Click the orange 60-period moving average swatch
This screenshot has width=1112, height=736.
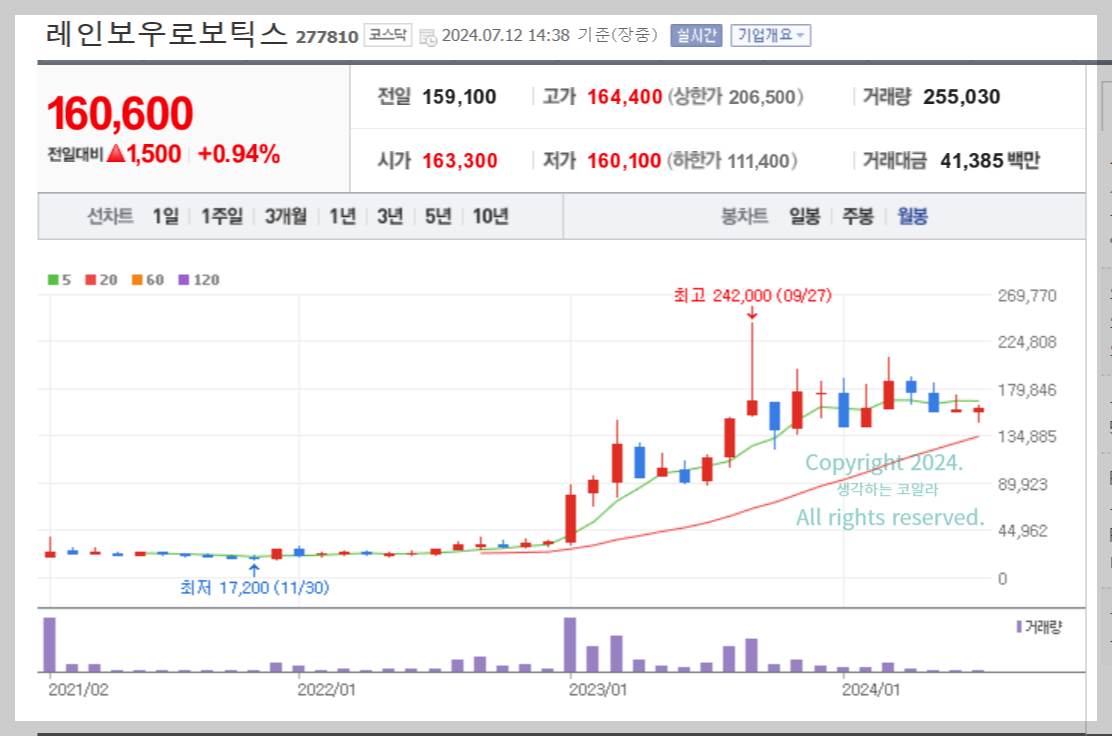point(138,280)
